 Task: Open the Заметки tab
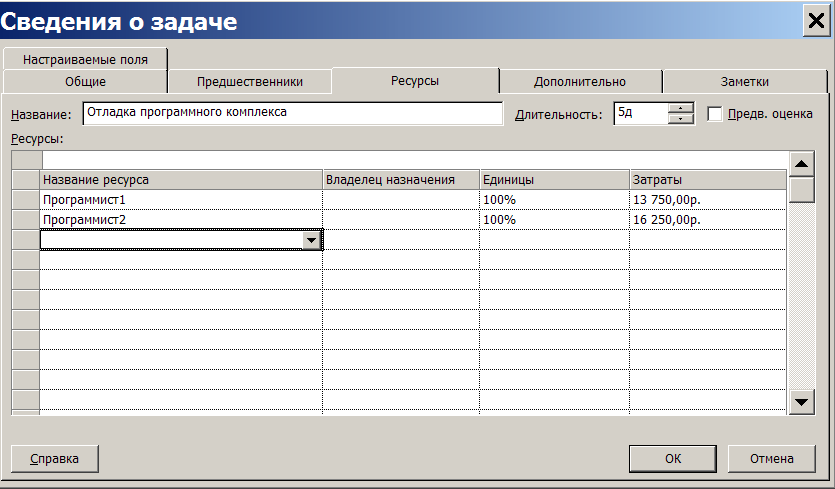(744, 82)
